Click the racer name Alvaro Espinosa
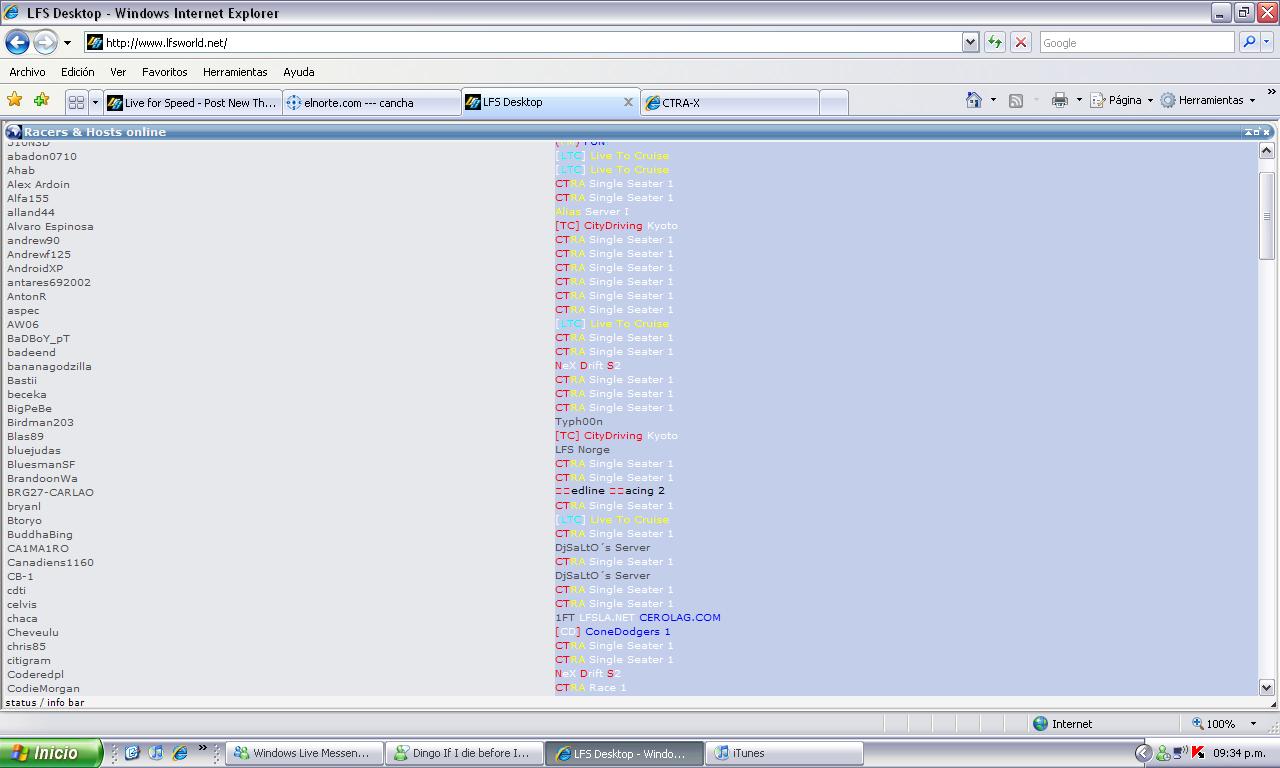 [x=50, y=226]
